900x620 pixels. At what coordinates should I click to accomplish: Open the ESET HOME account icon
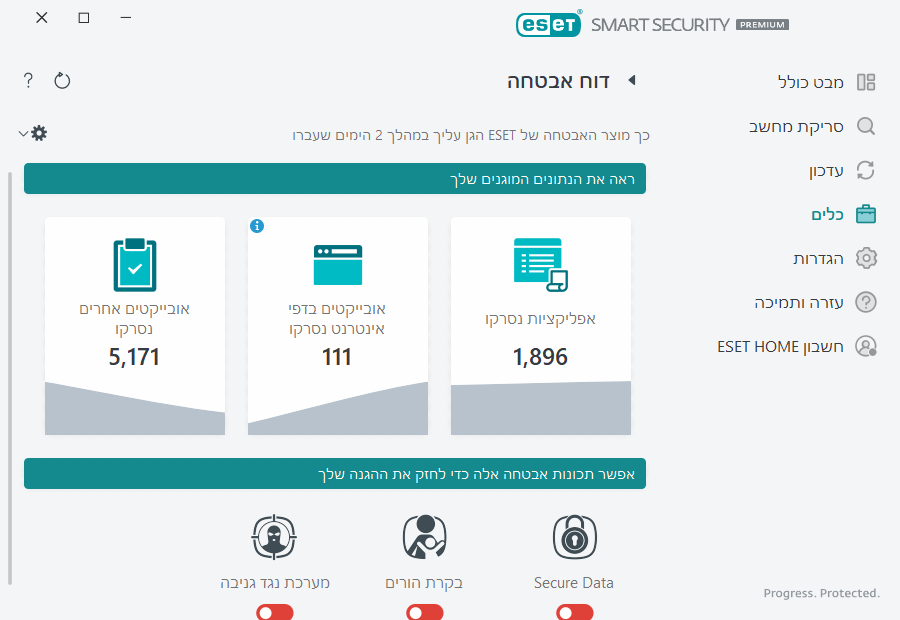point(866,346)
